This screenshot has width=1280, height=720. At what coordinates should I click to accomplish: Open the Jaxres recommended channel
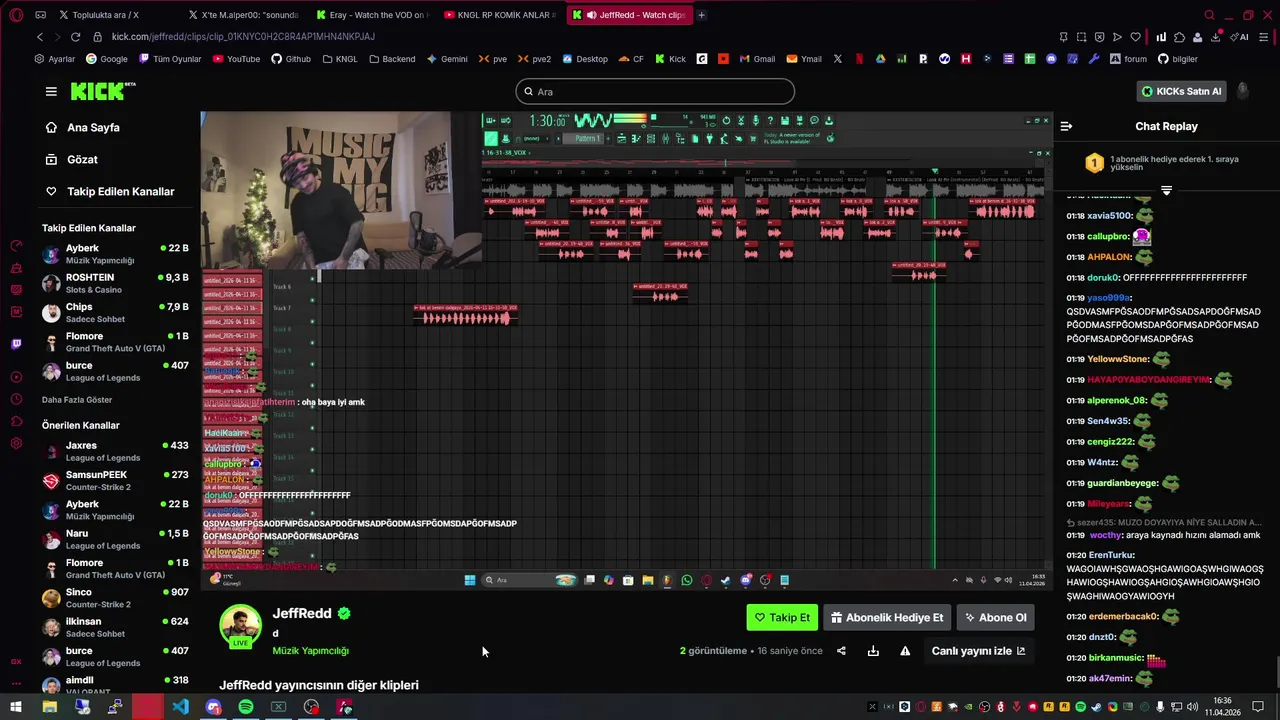(x=115, y=451)
